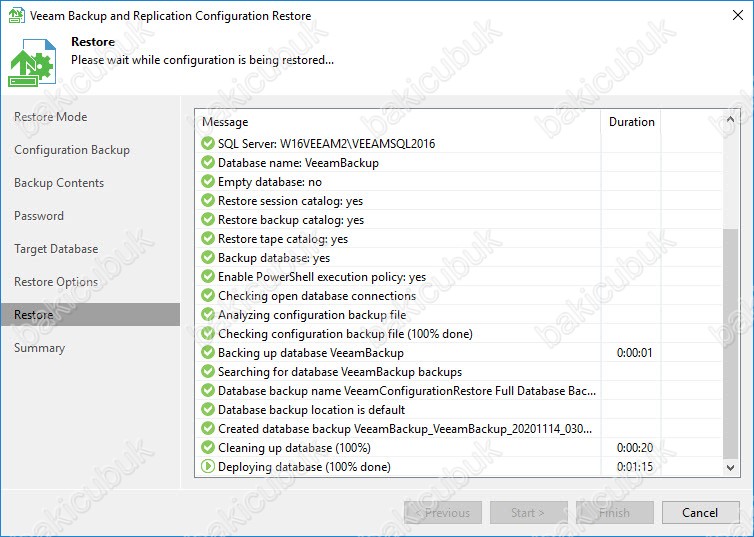Select 'Searching for database VeeamBackup backups' text

pos(340,372)
